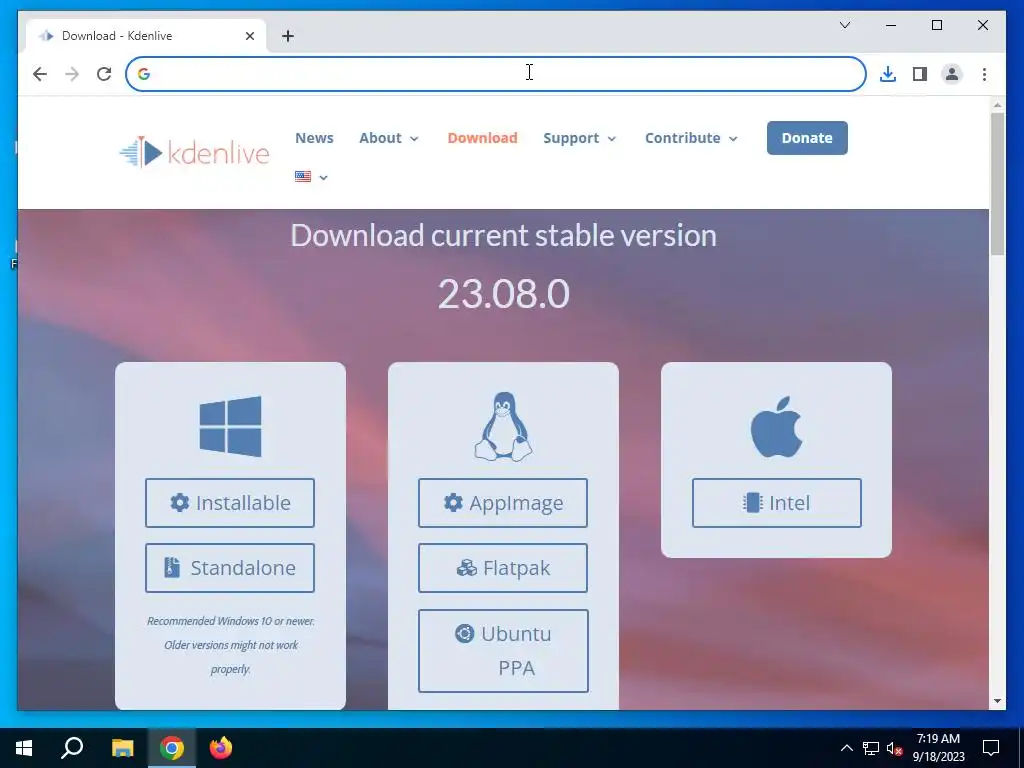Close the Download - Kdenlive tab

[x=249, y=36]
